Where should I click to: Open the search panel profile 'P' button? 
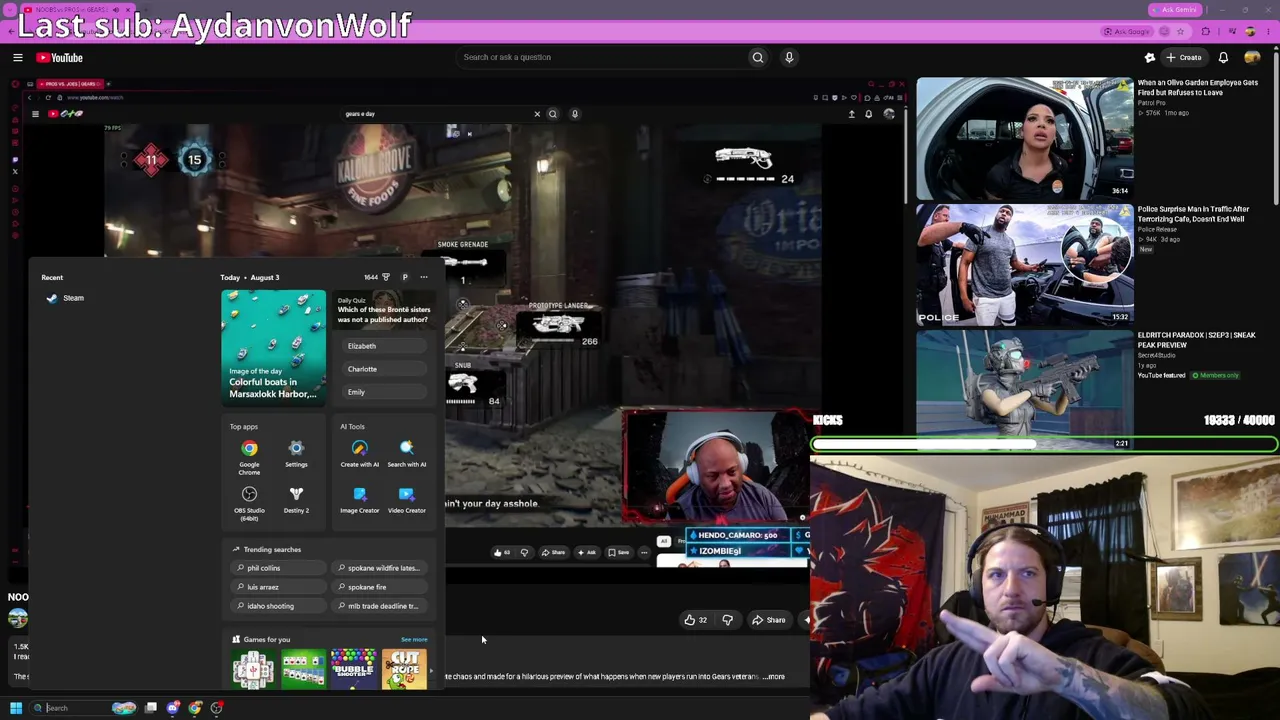click(x=405, y=277)
